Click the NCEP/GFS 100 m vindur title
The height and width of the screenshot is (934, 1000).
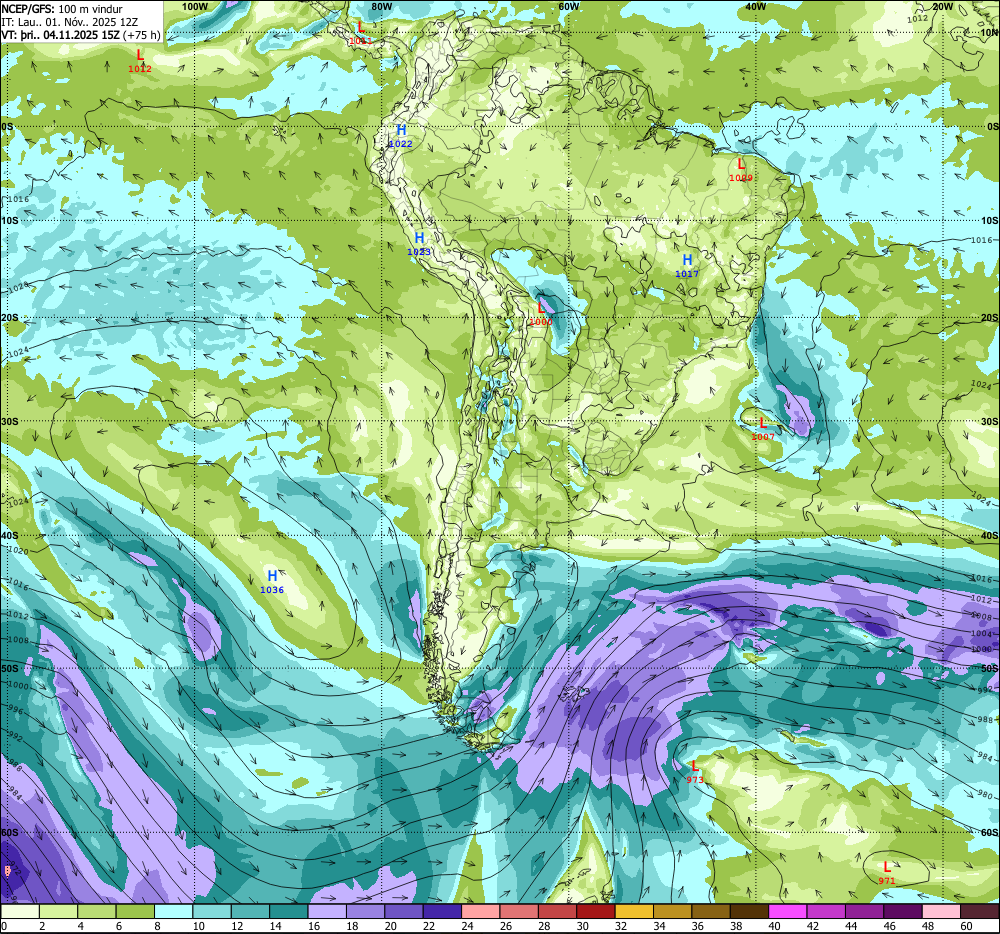point(62,9)
